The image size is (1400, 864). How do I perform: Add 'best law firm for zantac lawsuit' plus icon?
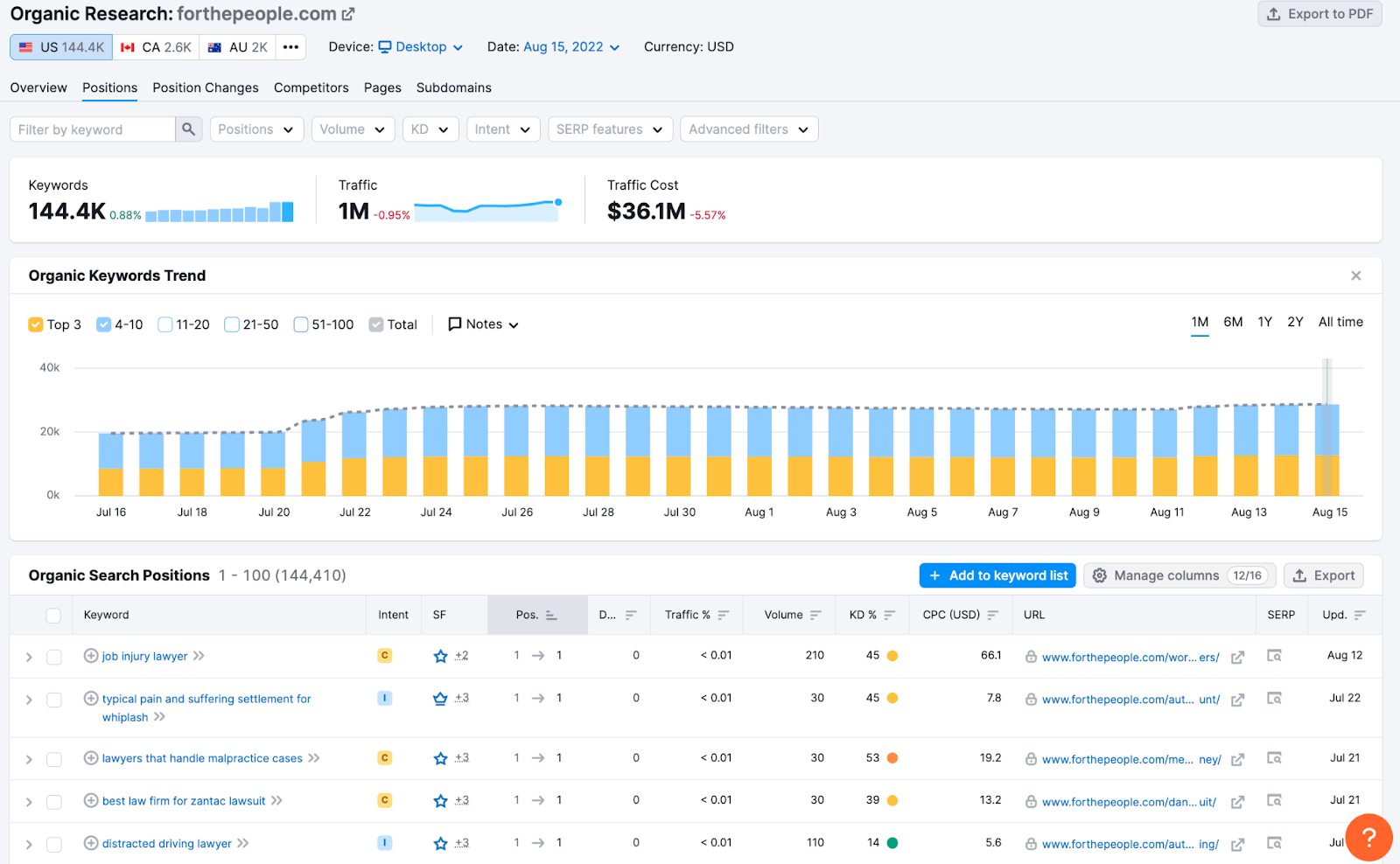tap(91, 800)
